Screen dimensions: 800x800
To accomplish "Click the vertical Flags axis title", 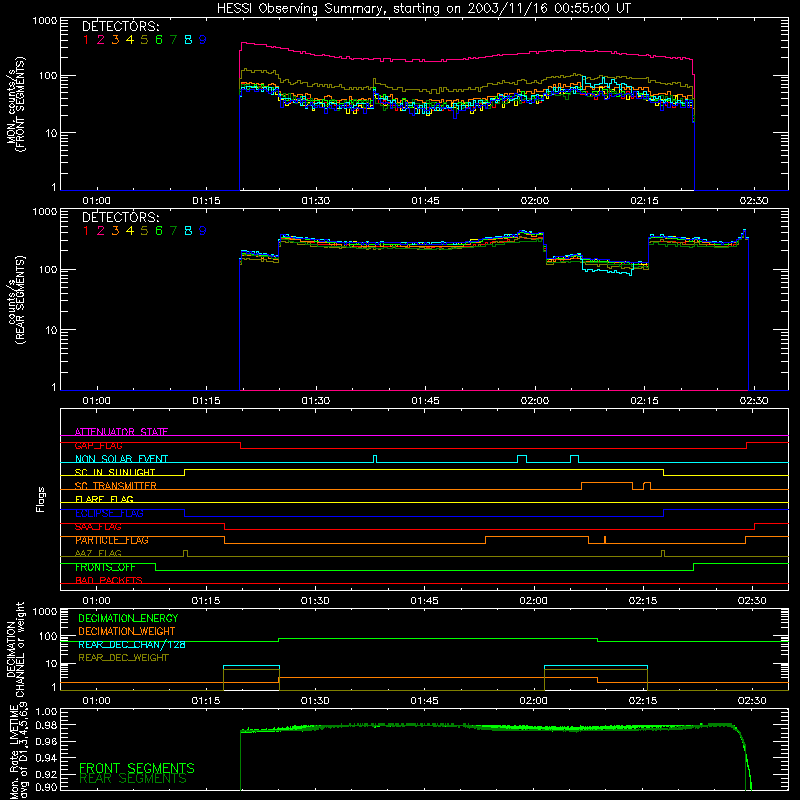I will click(x=41, y=500).
